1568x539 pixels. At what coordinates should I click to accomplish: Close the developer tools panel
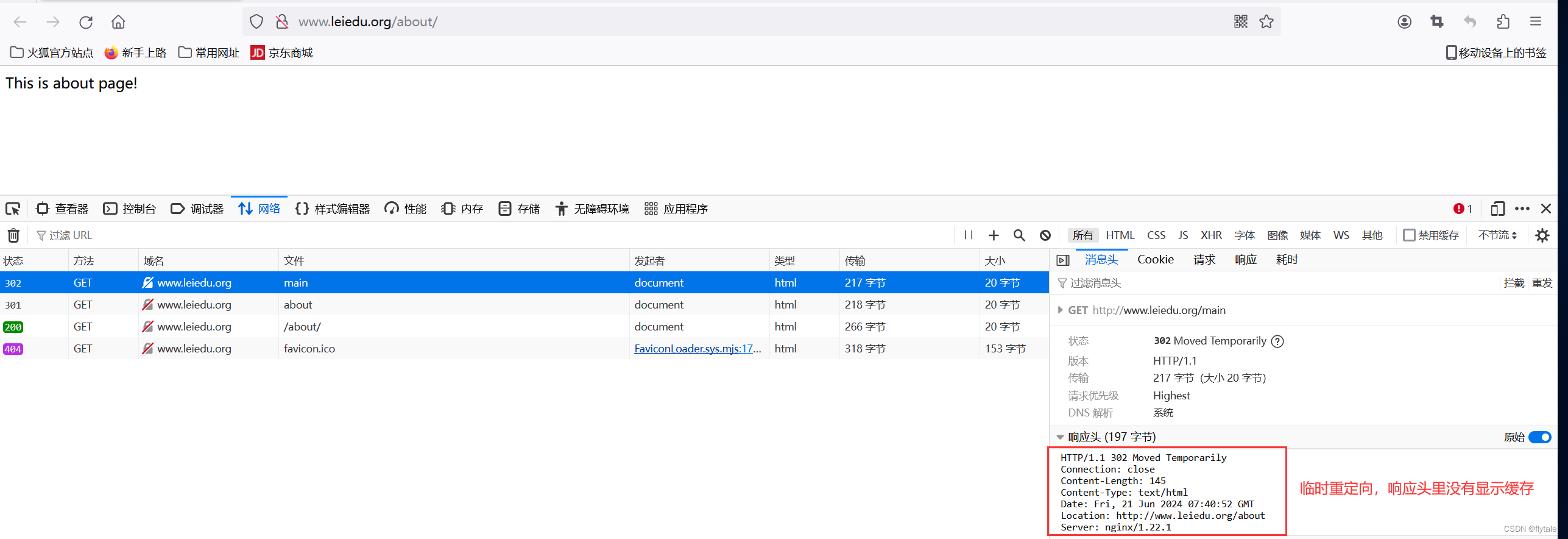click(1546, 209)
